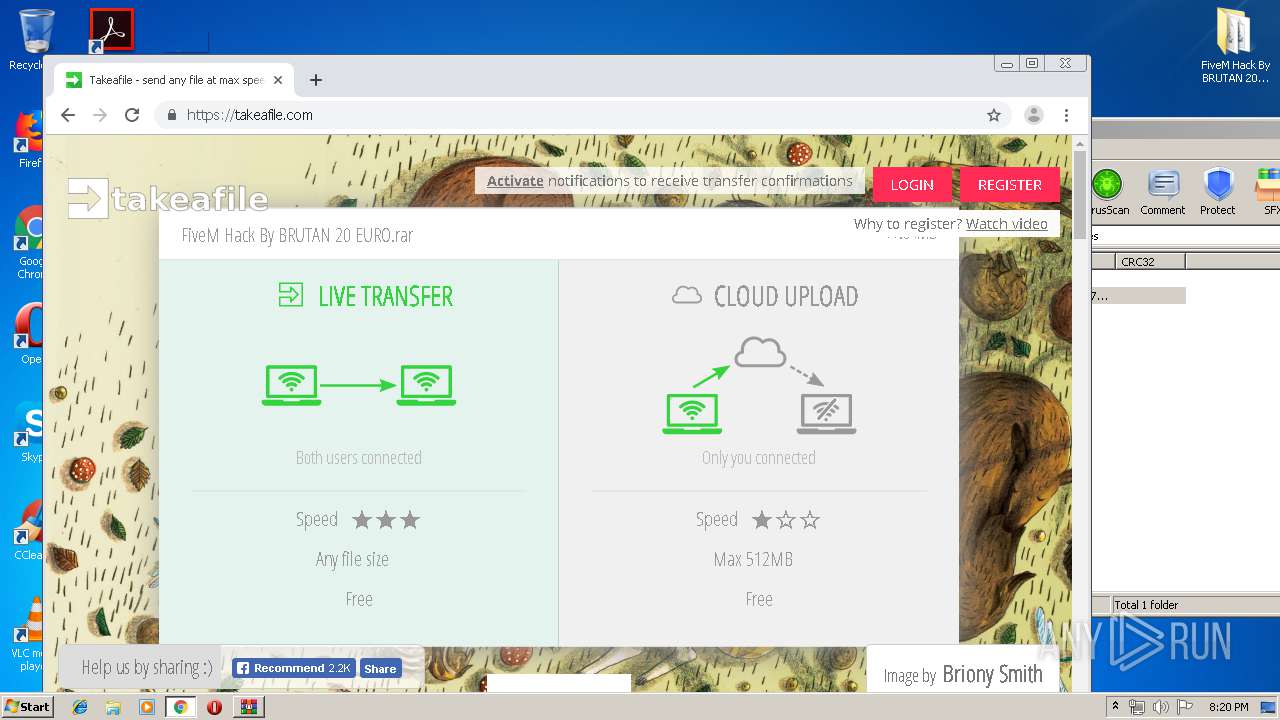Open Adobe Acrobat desktop shortcut

click(111, 30)
